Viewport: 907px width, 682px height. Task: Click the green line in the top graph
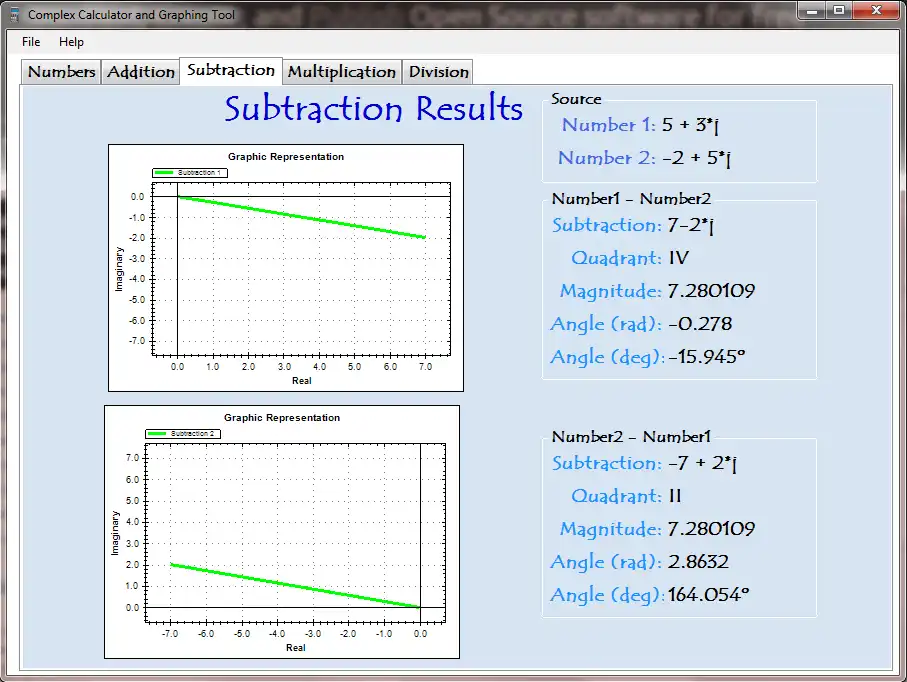click(x=301, y=217)
